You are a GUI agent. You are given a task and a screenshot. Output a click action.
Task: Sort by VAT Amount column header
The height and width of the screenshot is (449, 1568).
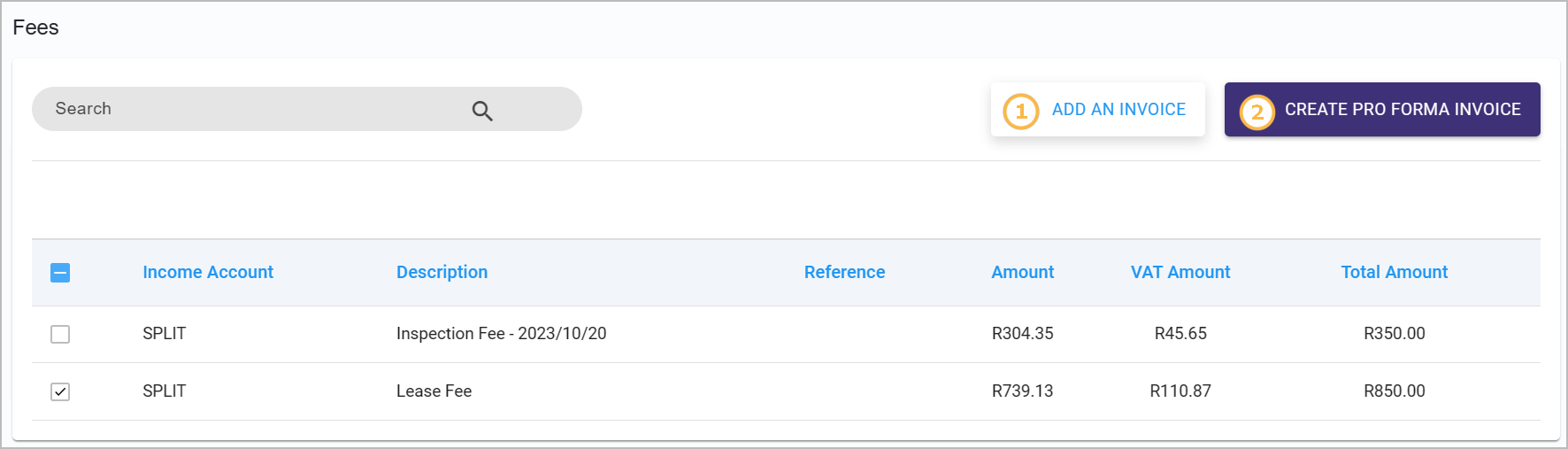(1180, 272)
